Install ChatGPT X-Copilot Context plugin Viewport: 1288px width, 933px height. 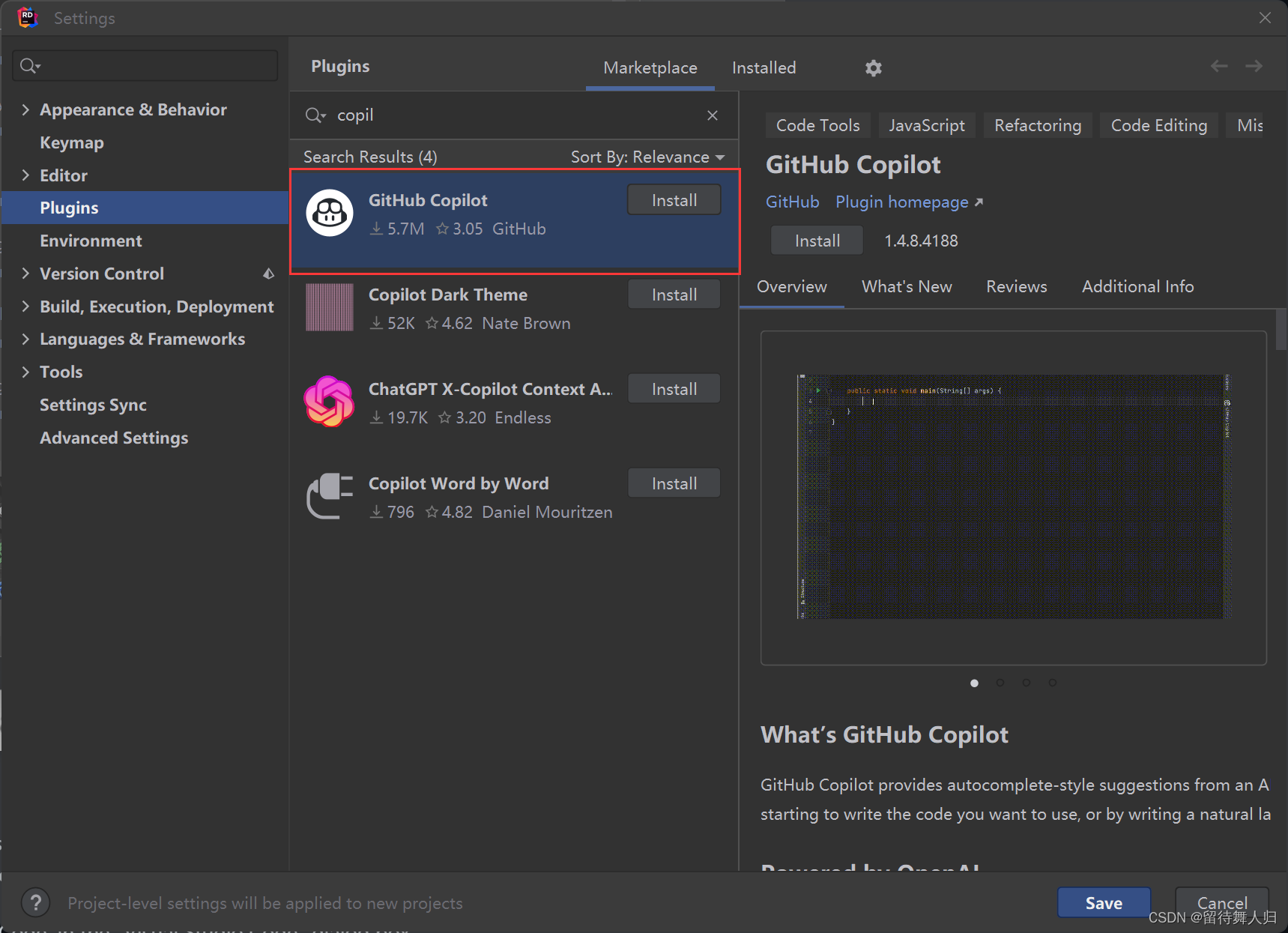674,389
